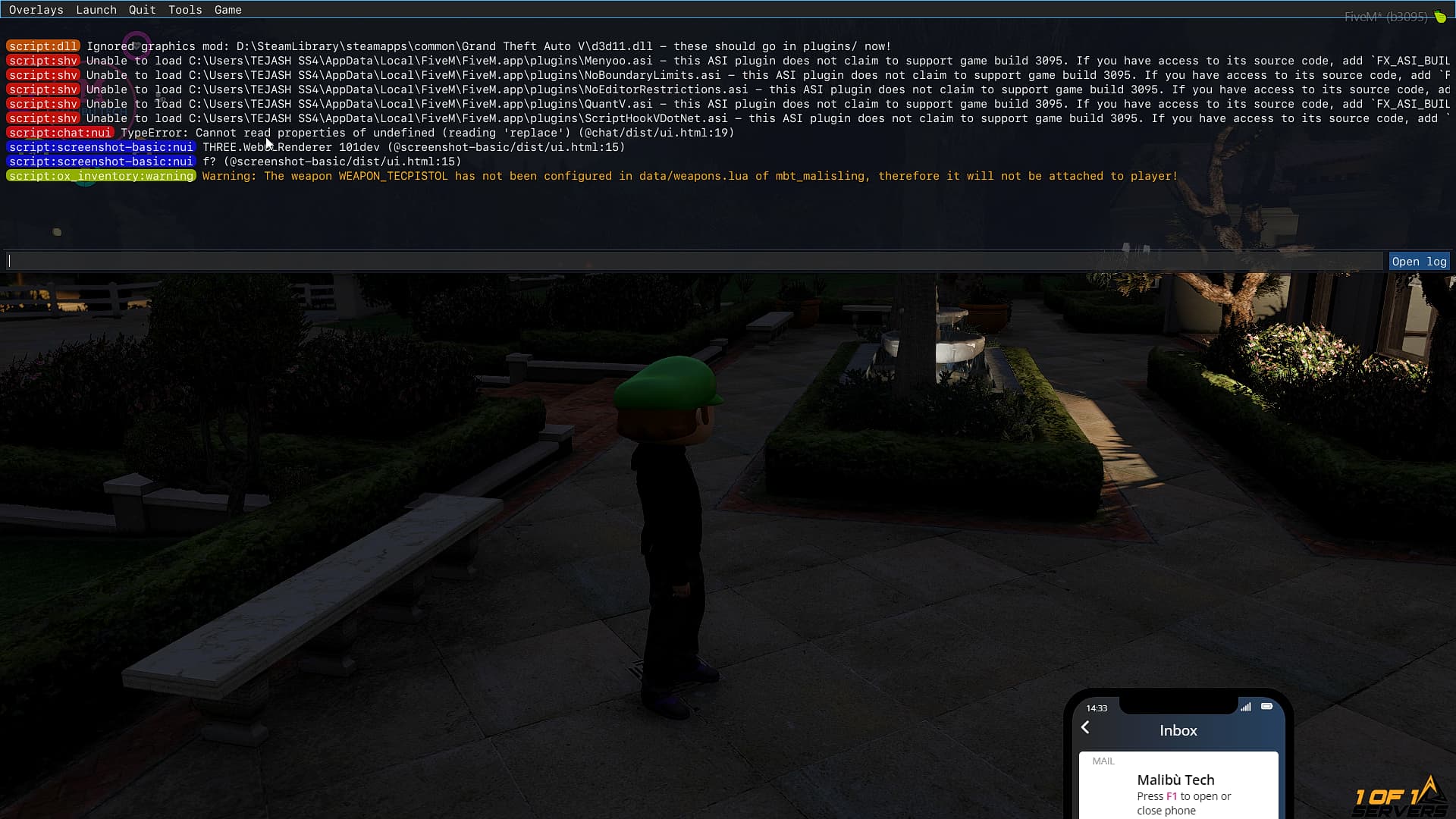1456x819 pixels.
Task: Focus the console command input field
Action: tap(694, 262)
